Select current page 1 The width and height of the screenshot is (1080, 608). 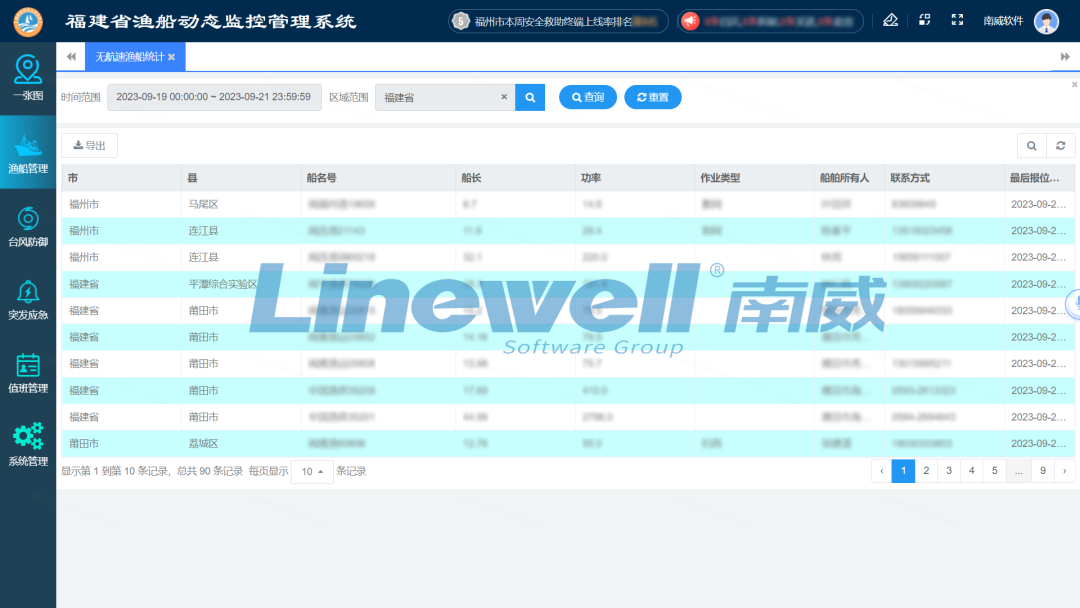[904, 471]
